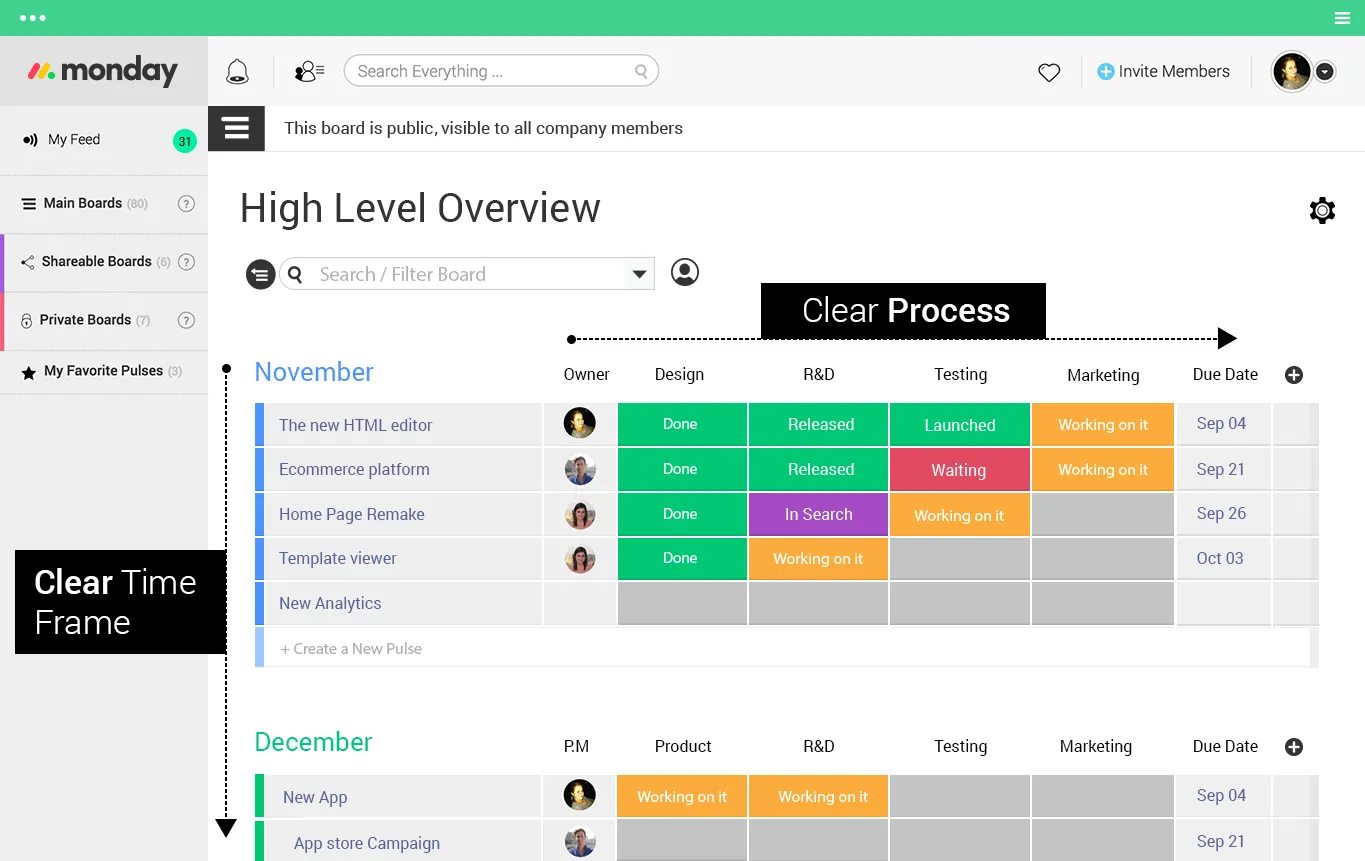Image resolution: width=1365 pixels, height=861 pixels.
Task: Open My Feed in the sidebar
Action: pyautogui.click(x=74, y=140)
